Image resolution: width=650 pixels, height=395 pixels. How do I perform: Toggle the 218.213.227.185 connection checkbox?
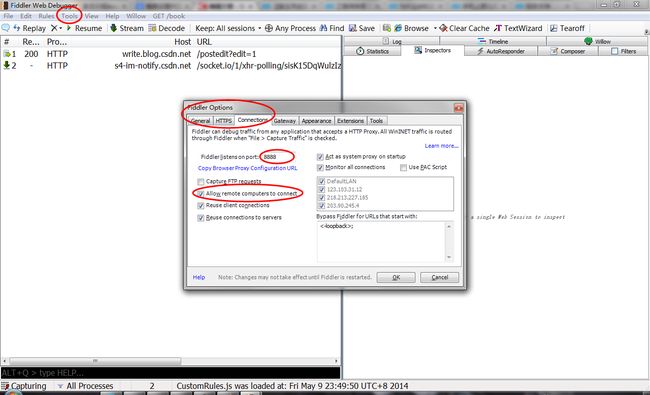[x=322, y=197]
